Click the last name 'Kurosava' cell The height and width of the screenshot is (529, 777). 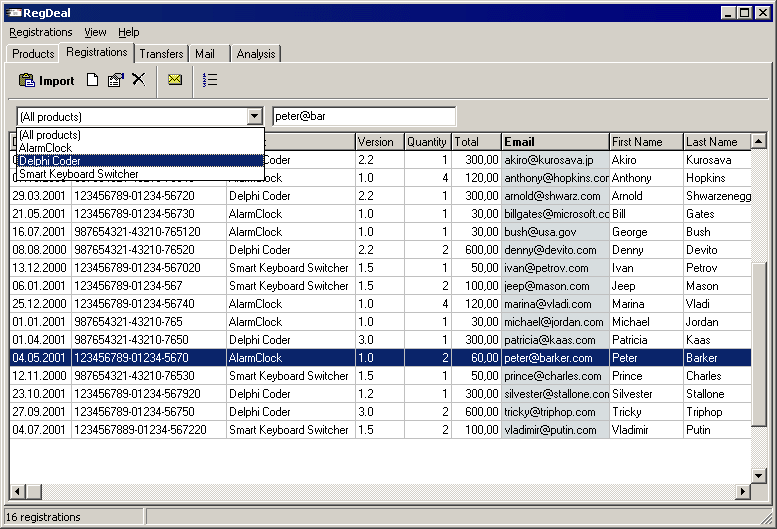pos(717,160)
